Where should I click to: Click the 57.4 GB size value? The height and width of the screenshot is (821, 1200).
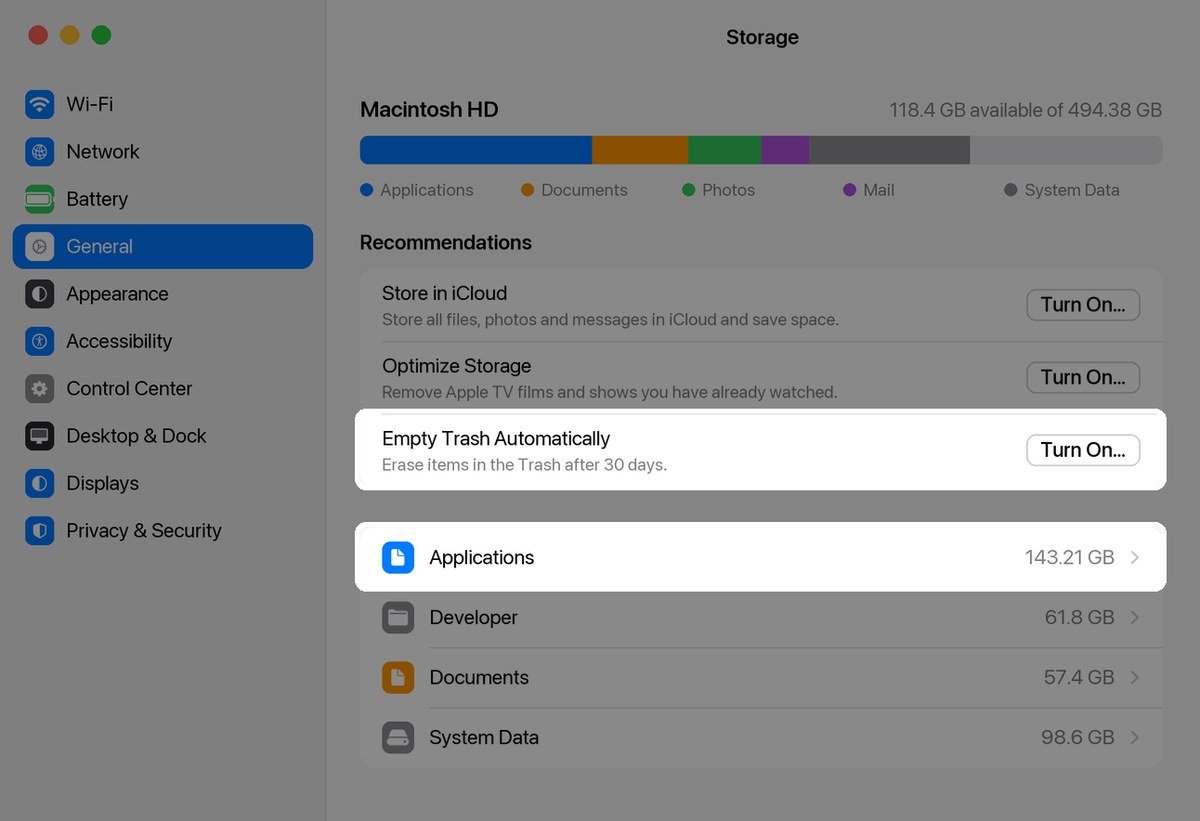[1079, 678]
